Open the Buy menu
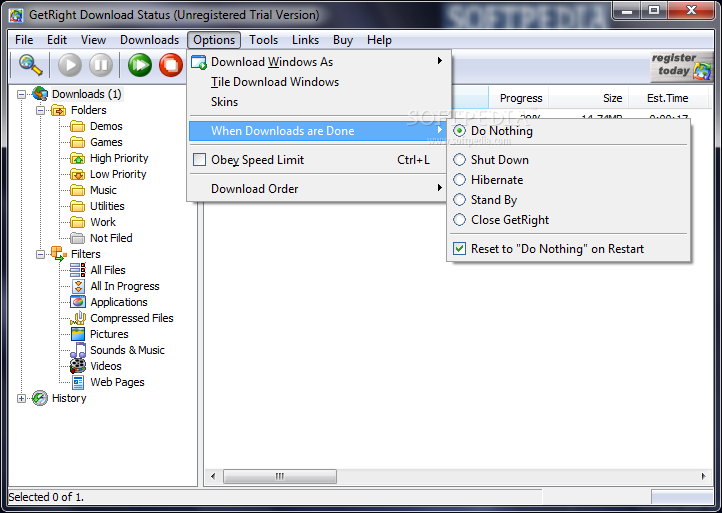Image resolution: width=722 pixels, height=513 pixels. click(x=343, y=40)
